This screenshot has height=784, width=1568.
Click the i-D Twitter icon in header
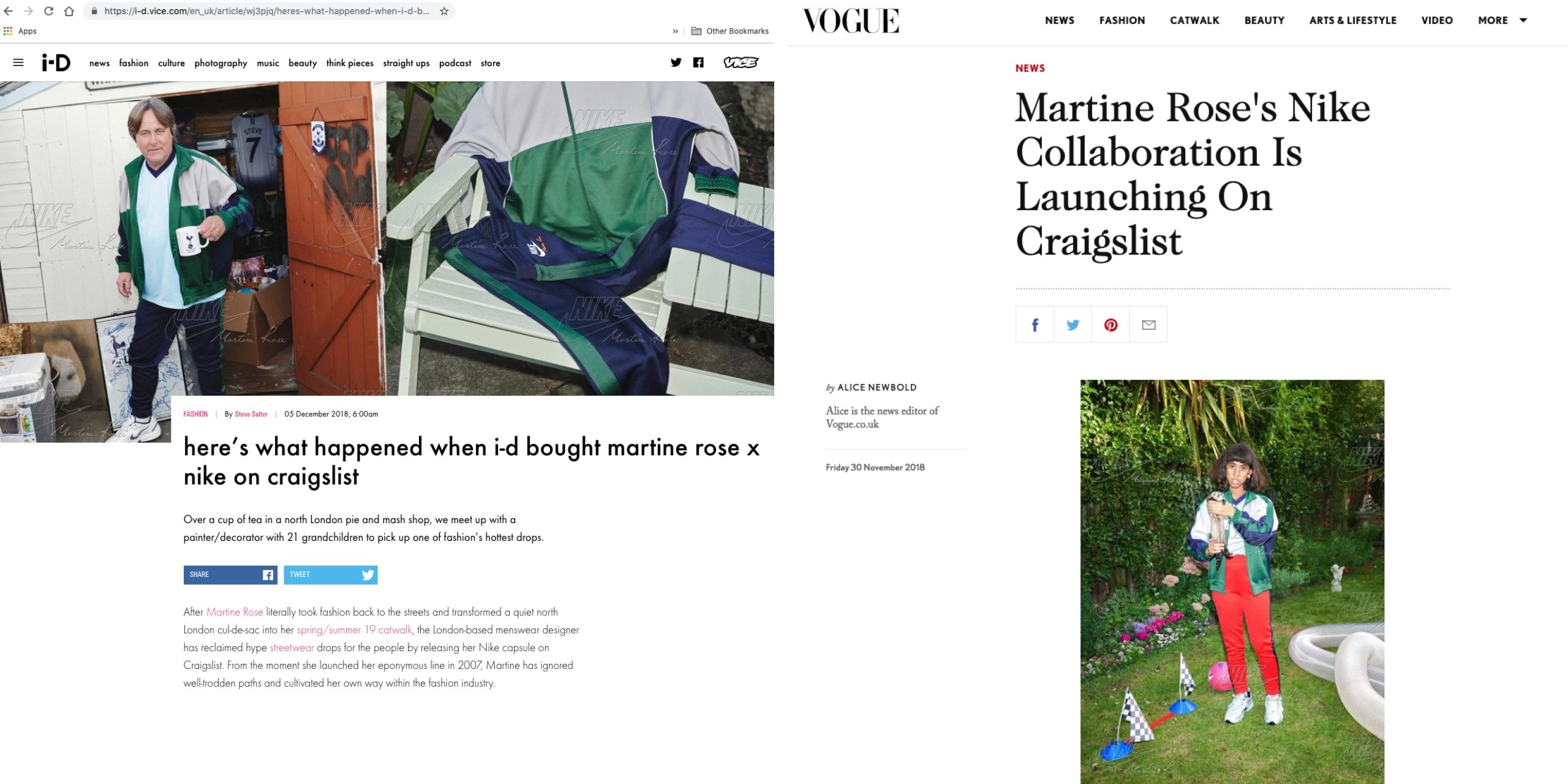tap(676, 62)
